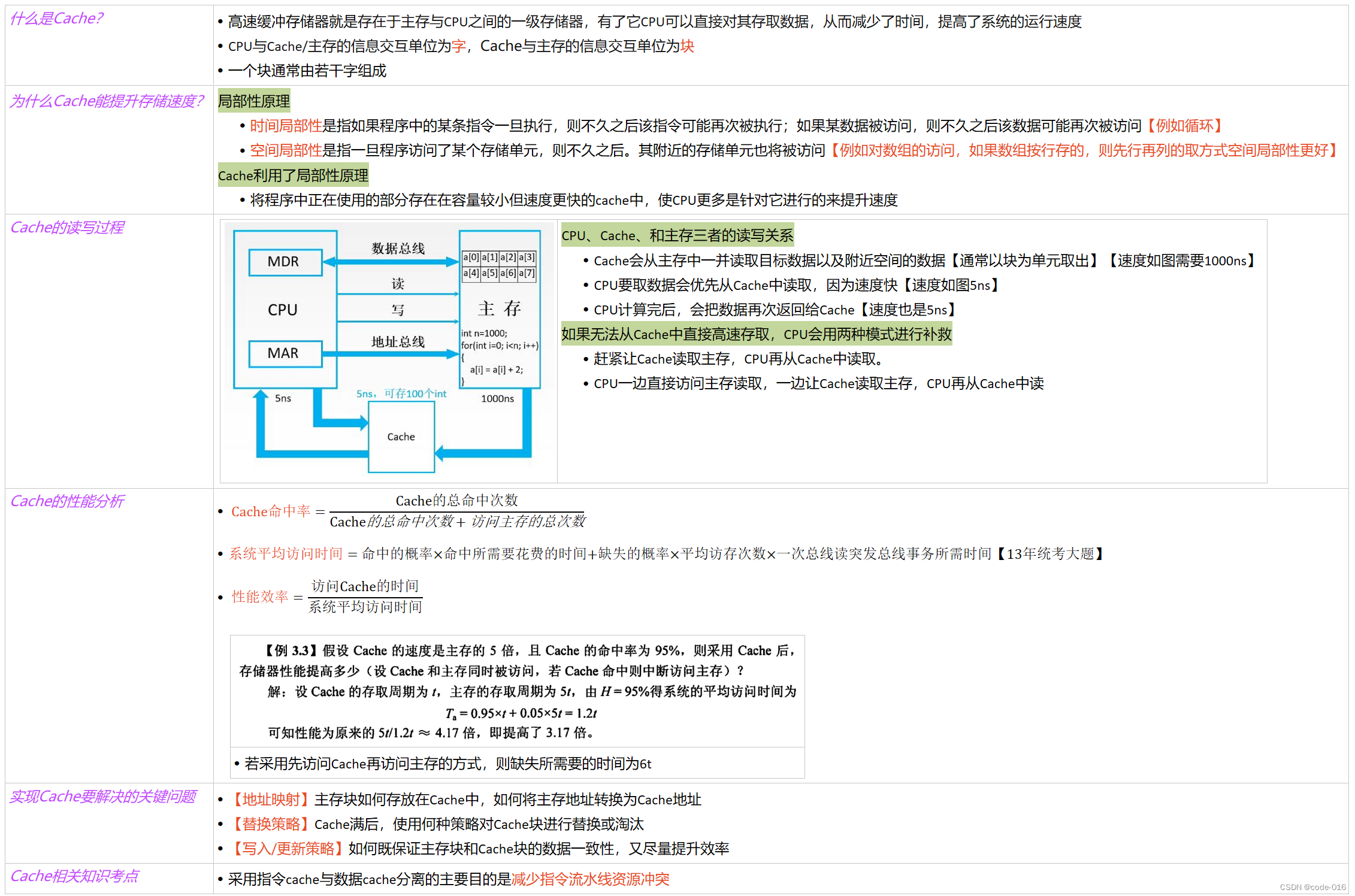Click the 数据总线 label
Screen dimensions: 1355x896
point(398,249)
